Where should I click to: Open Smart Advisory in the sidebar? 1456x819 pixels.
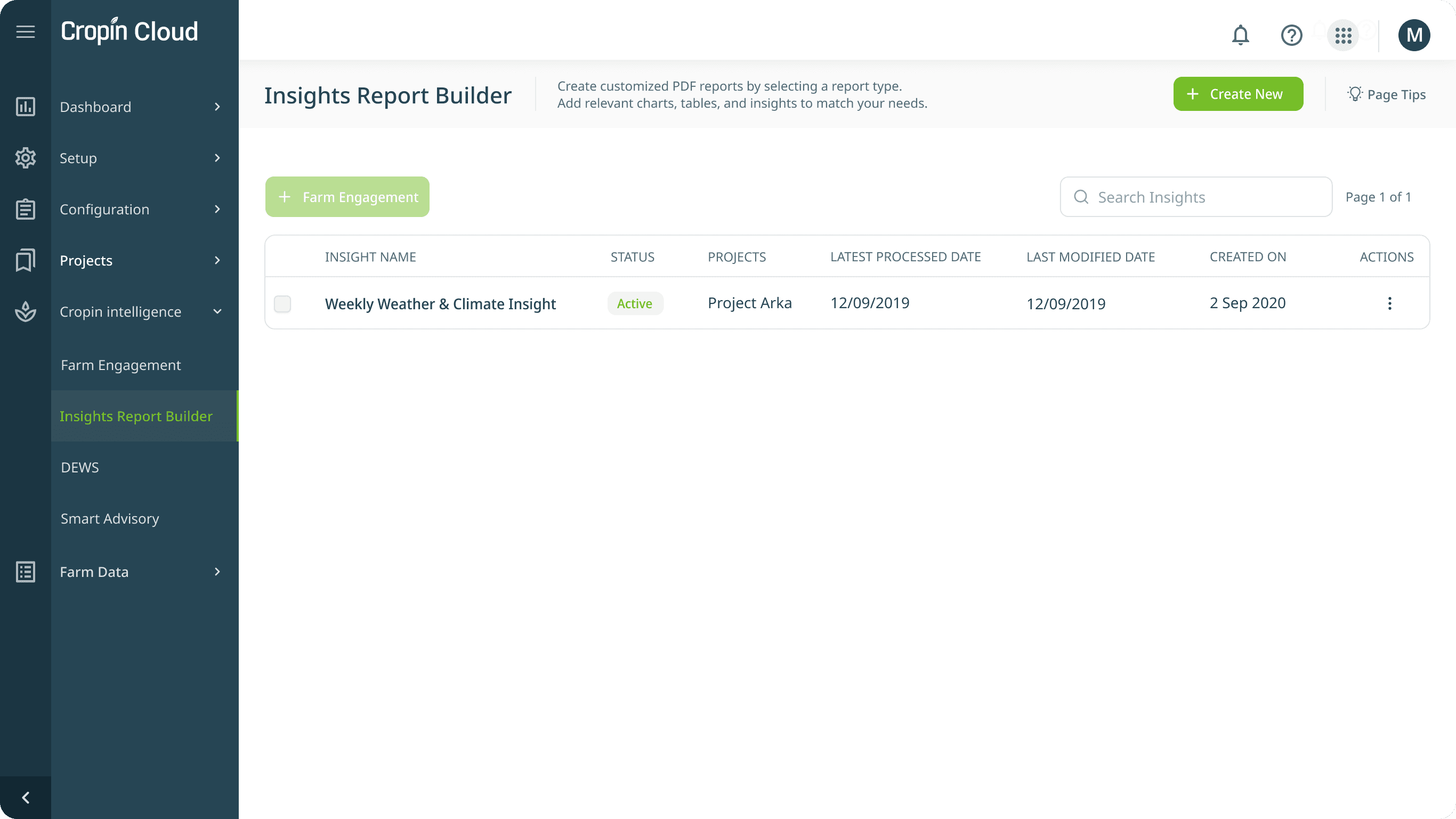(110, 519)
